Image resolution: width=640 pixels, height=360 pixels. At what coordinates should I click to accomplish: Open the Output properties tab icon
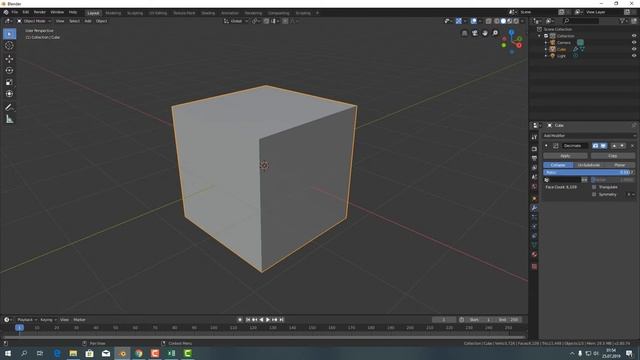pyautogui.click(x=534, y=158)
